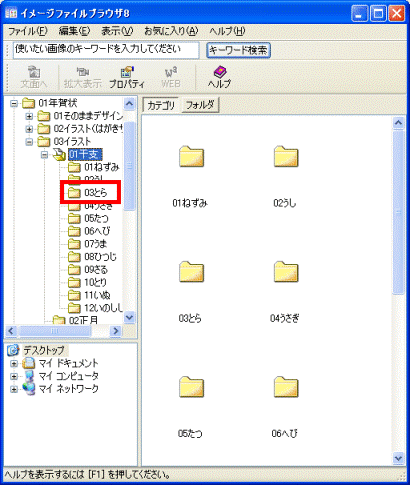Click tree pane scroll down arrow
The image size is (410, 485).
[x=129, y=318]
